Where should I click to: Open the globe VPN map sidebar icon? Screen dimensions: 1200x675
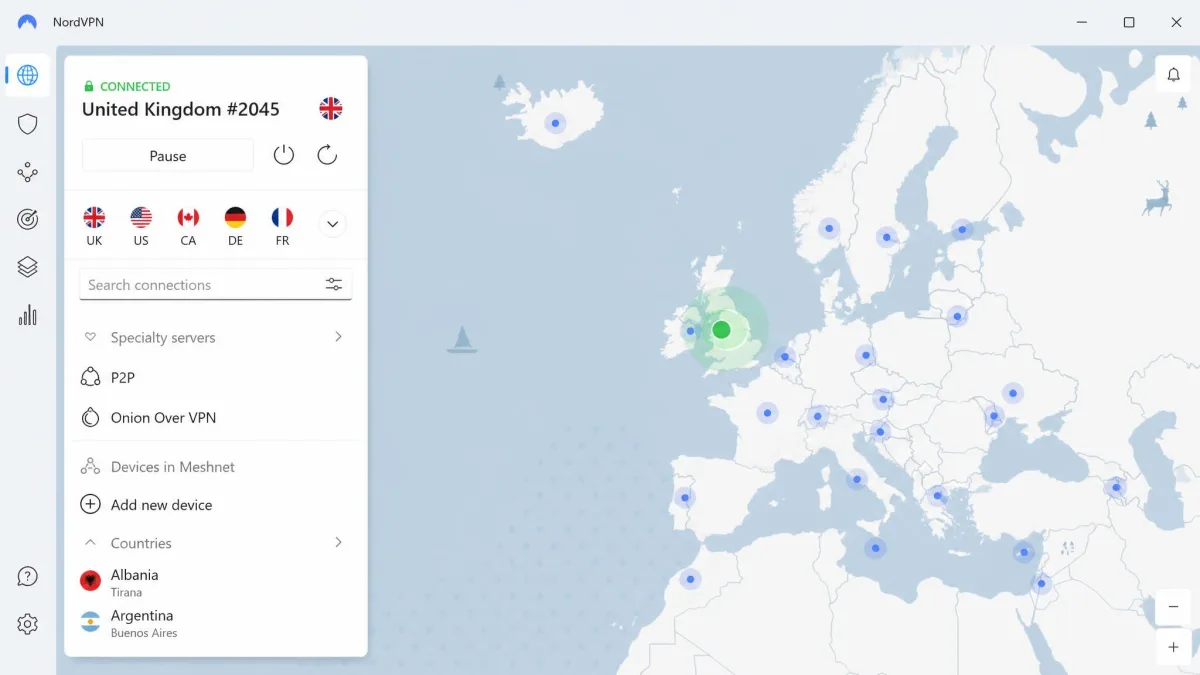pyautogui.click(x=28, y=75)
